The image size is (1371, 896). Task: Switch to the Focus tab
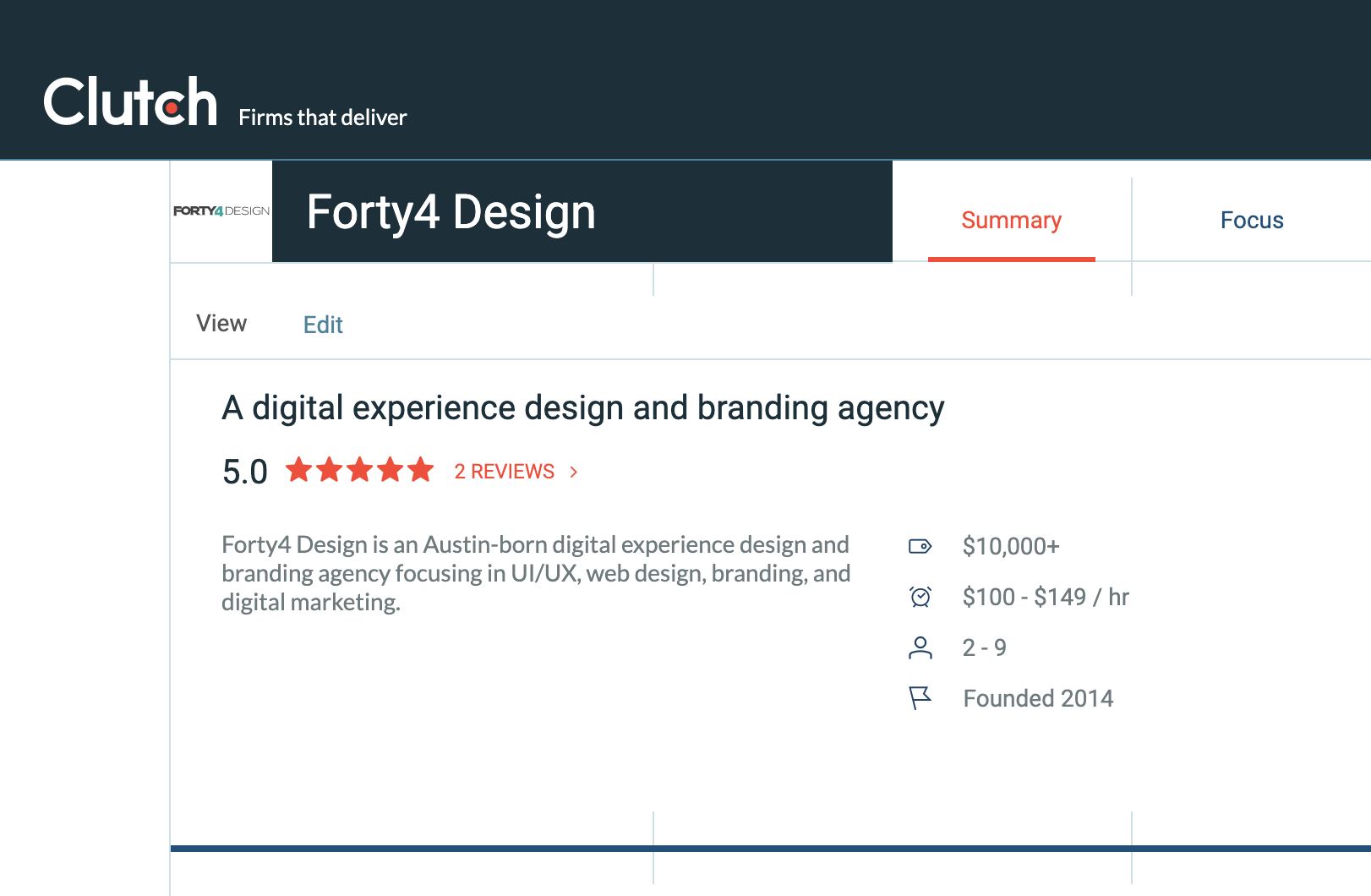(x=1252, y=221)
